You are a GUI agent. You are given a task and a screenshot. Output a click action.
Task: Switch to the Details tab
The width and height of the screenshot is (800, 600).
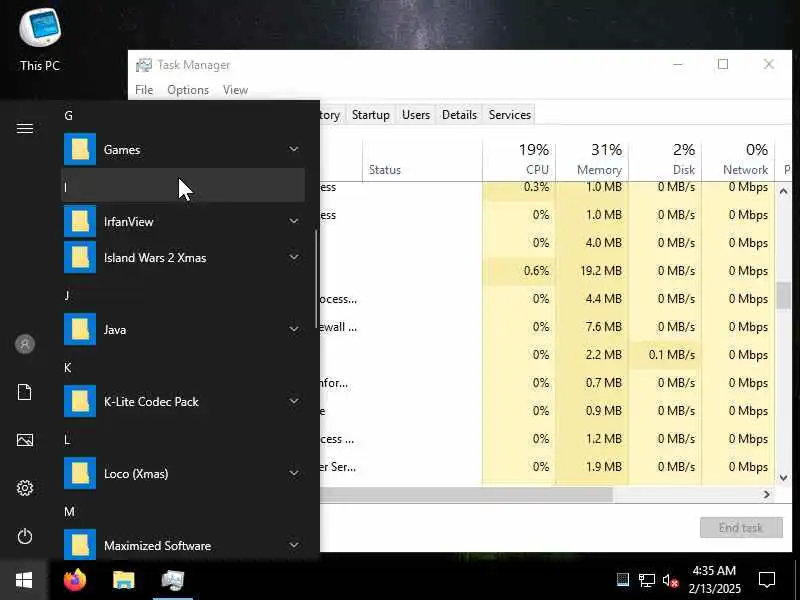(x=459, y=115)
